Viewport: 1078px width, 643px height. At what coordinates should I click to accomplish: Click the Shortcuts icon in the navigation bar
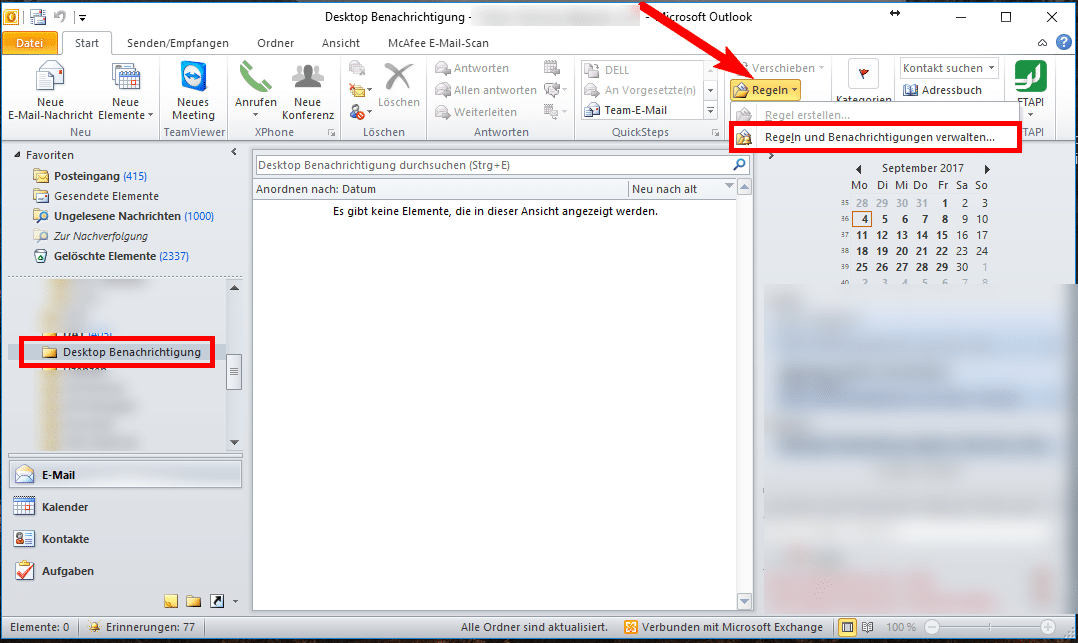pyautogui.click(x=217, y=601)
